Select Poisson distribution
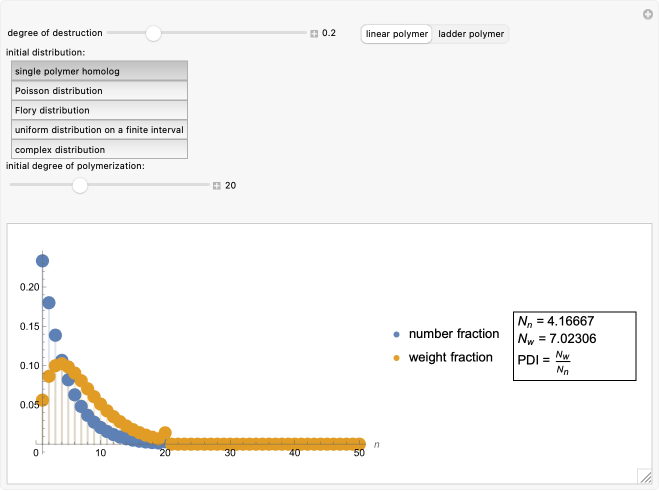 [x=98, y=91]
